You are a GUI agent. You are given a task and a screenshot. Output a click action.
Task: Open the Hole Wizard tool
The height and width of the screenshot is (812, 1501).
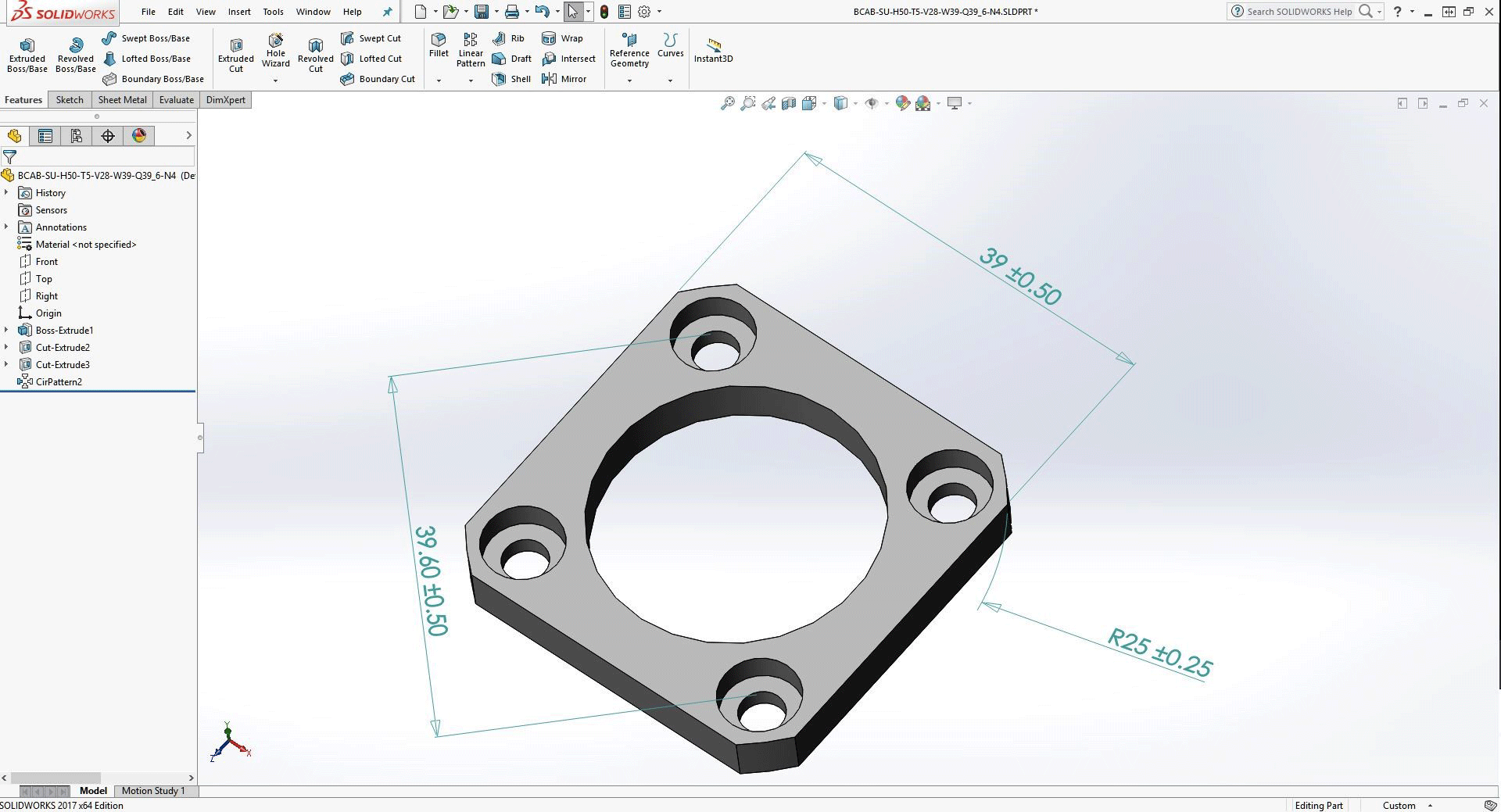pos(275,50)
